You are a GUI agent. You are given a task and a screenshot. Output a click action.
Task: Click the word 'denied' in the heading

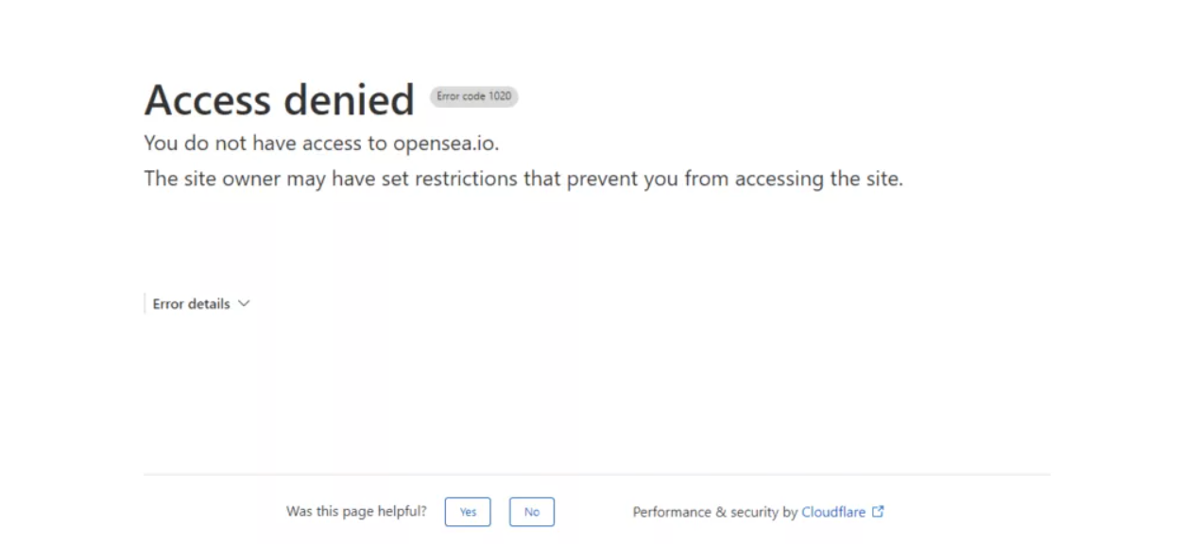[348, 100]
